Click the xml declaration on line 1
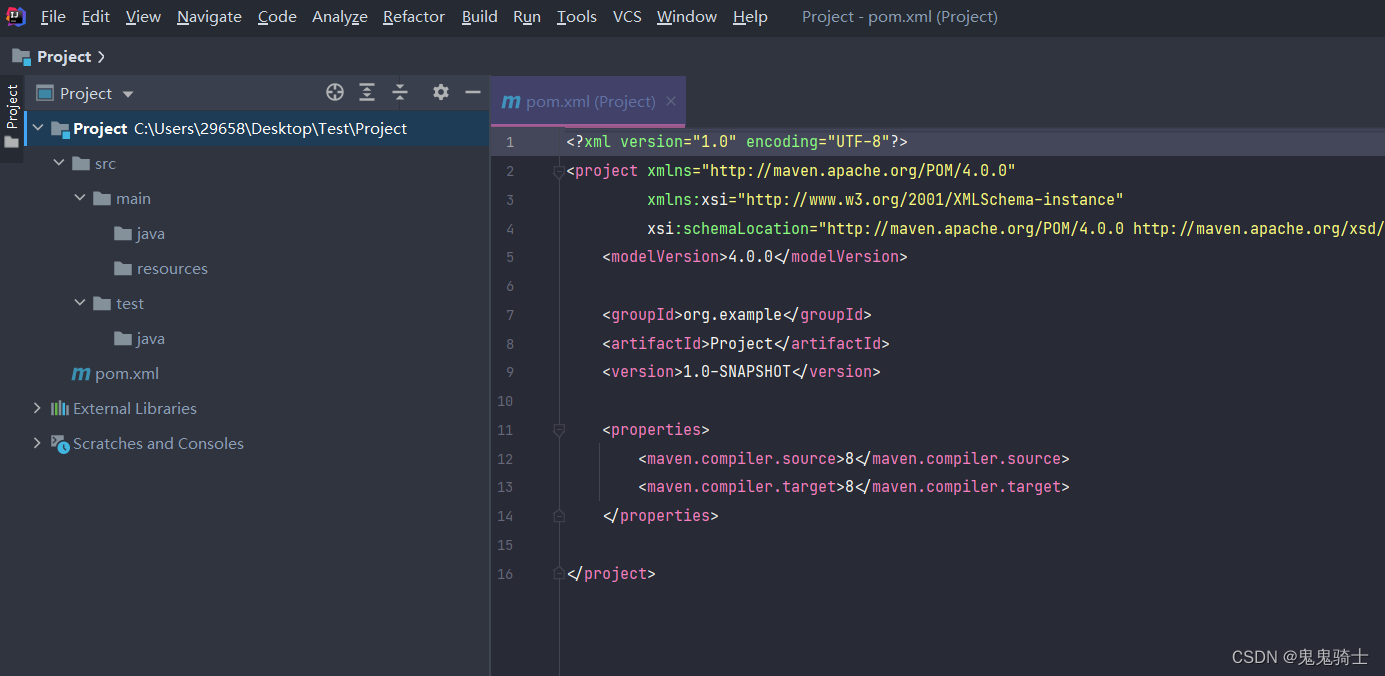Screen dimensions: 1385x676 [737, 142]
